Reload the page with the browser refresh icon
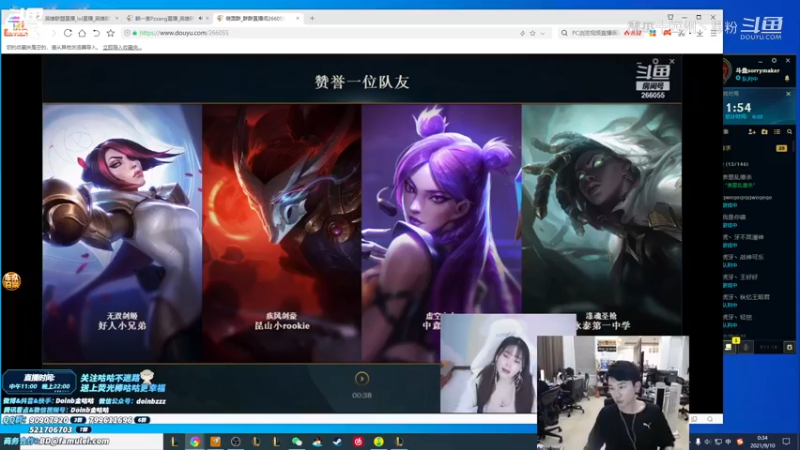The width and height of the screenshot is (800, 450). coord(67,33)
